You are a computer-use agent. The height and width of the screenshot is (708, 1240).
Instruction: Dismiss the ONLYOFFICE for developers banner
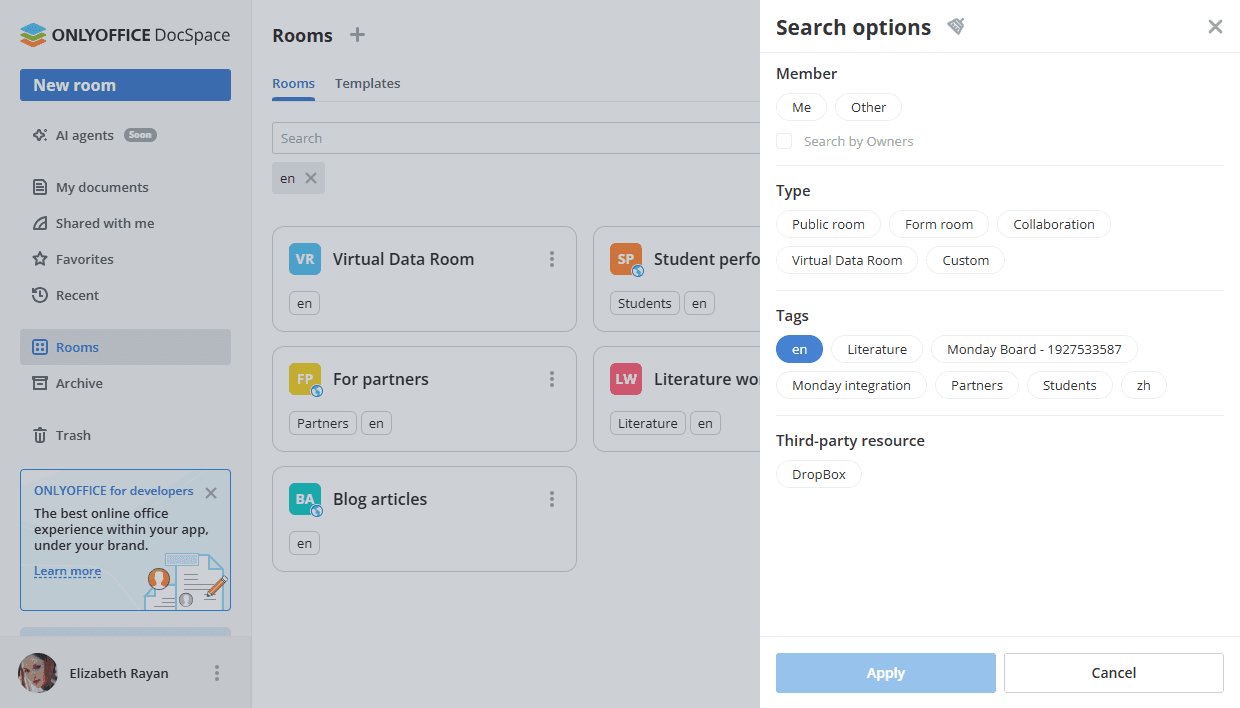click(x=211, y=492)
